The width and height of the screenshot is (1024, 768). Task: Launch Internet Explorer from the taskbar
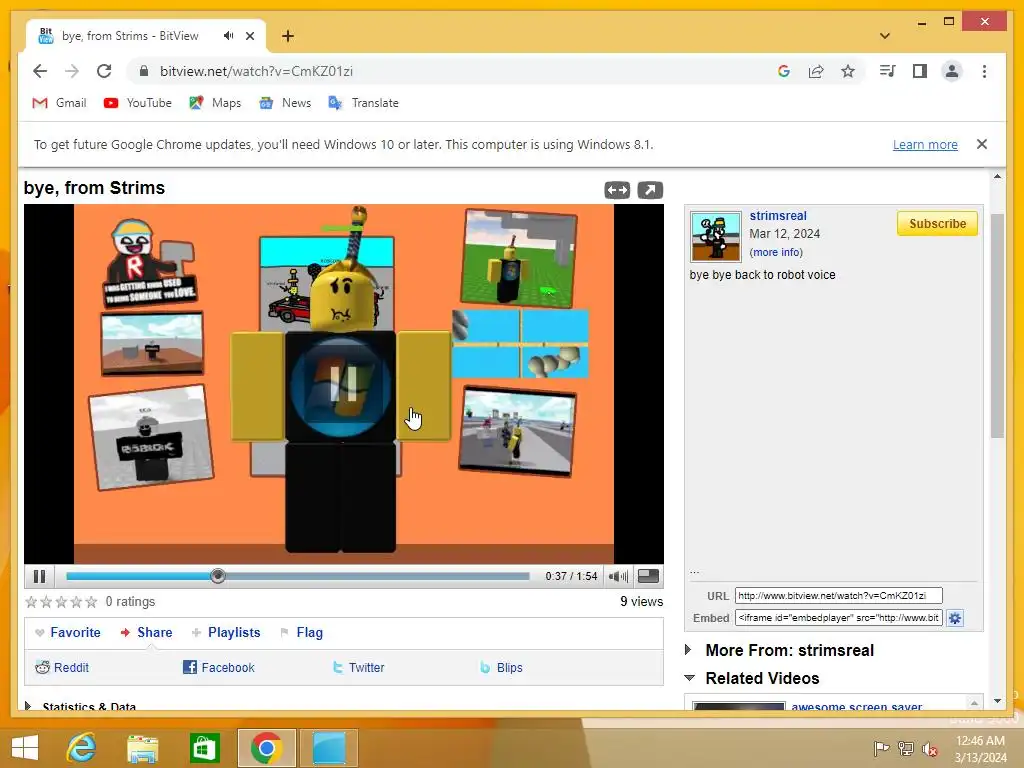[82, 748]
